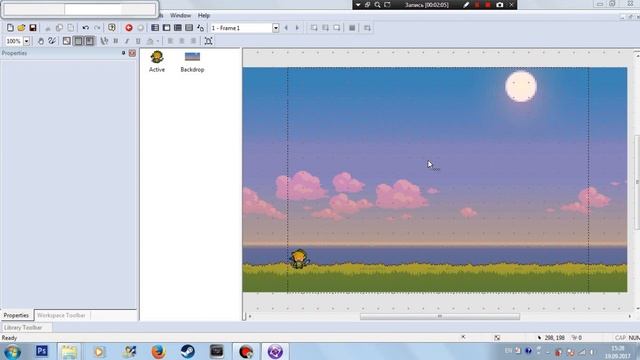Open the zoom level dropdown arrow

click(x=27, y=41)
